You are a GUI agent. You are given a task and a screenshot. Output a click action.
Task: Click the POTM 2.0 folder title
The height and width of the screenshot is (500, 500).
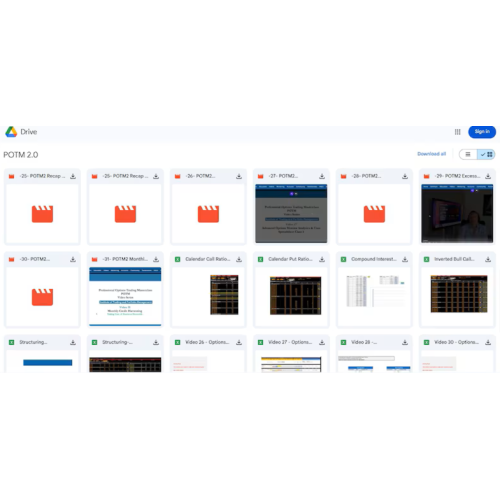click(x=21, y=155)
